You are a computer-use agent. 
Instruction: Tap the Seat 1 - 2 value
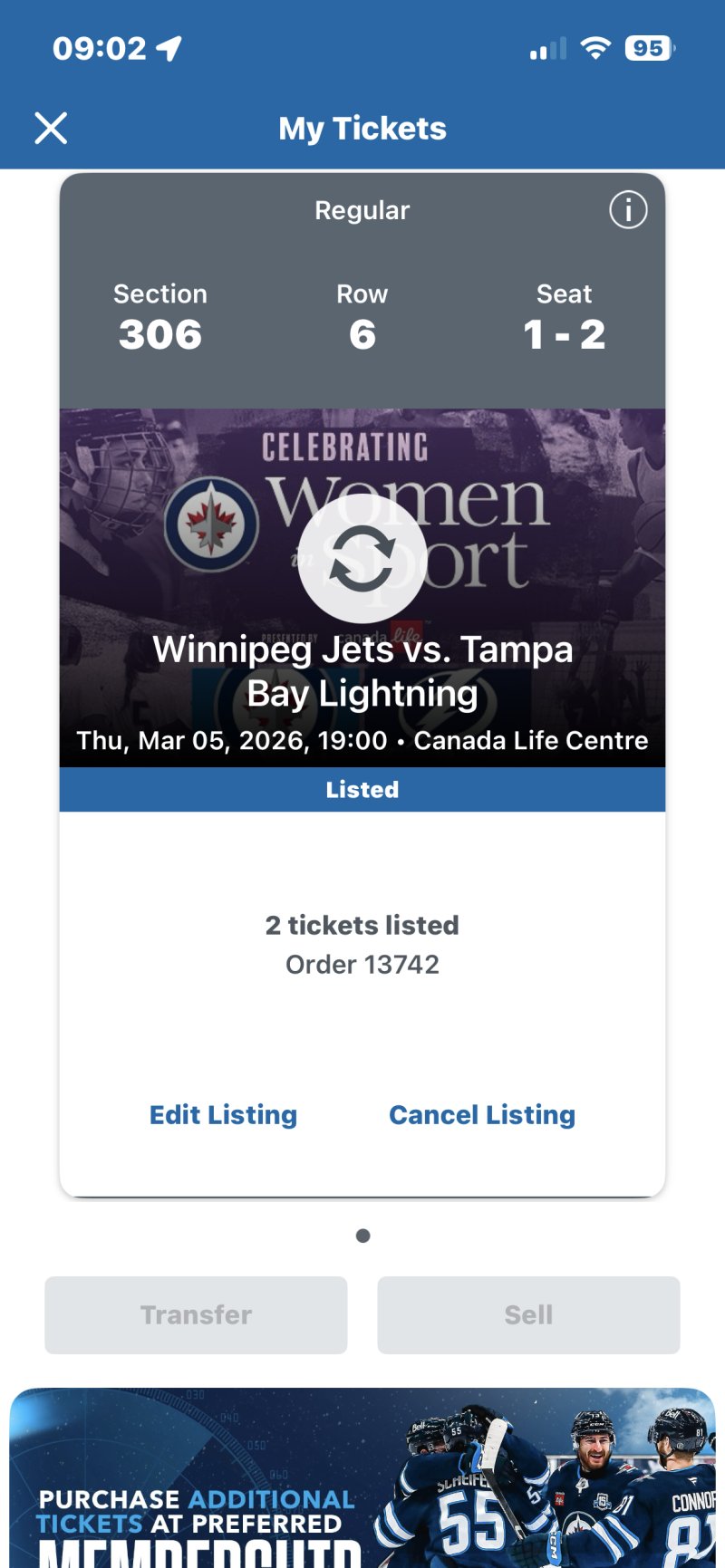[564, 334]
